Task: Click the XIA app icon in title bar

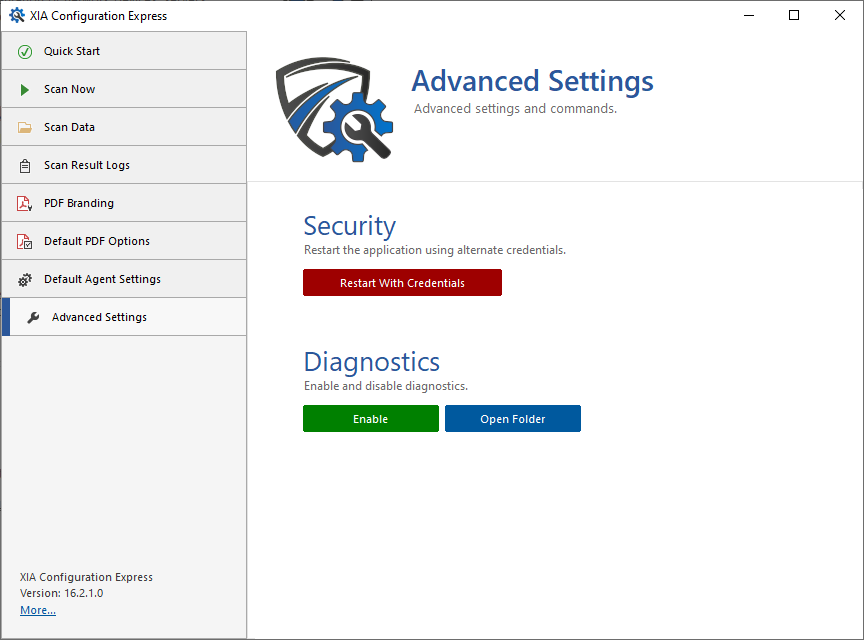Action: tap(17, 15)
